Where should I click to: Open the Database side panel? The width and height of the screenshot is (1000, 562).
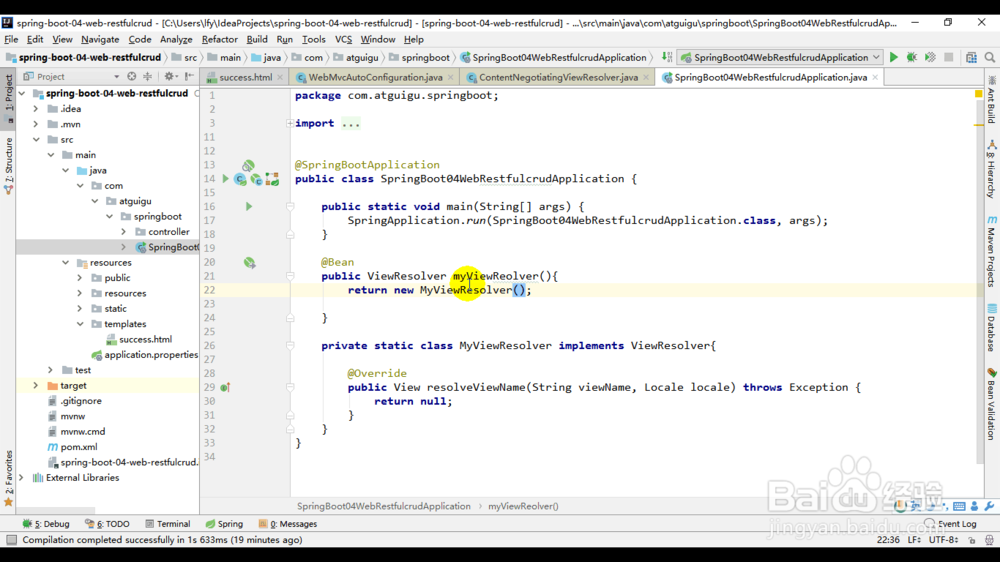tap(991, 328)
